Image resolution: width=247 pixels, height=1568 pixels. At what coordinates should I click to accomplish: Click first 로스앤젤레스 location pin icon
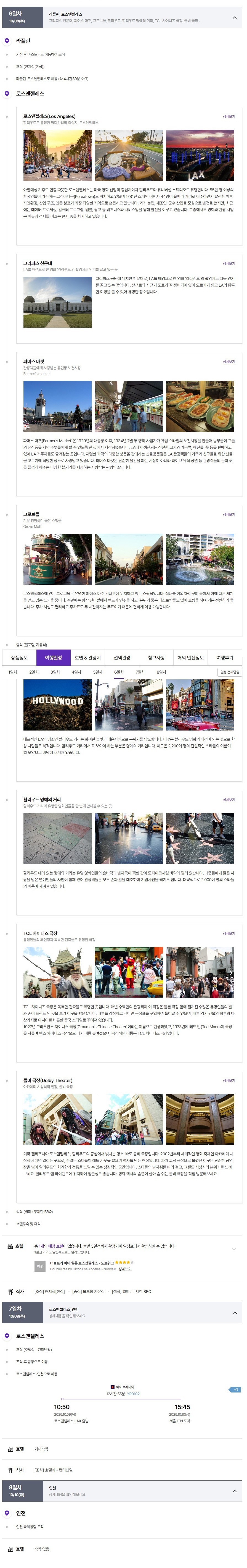(x=7, y=94)
